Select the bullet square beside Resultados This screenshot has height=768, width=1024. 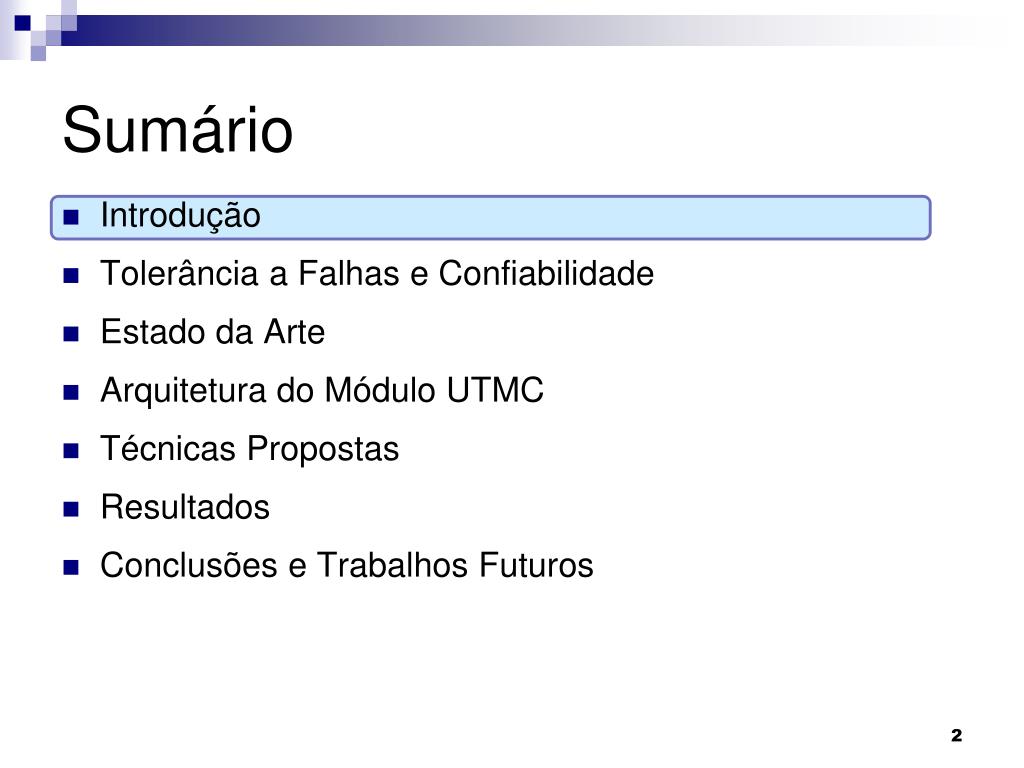pyautogui.click(x=71, y=509)
